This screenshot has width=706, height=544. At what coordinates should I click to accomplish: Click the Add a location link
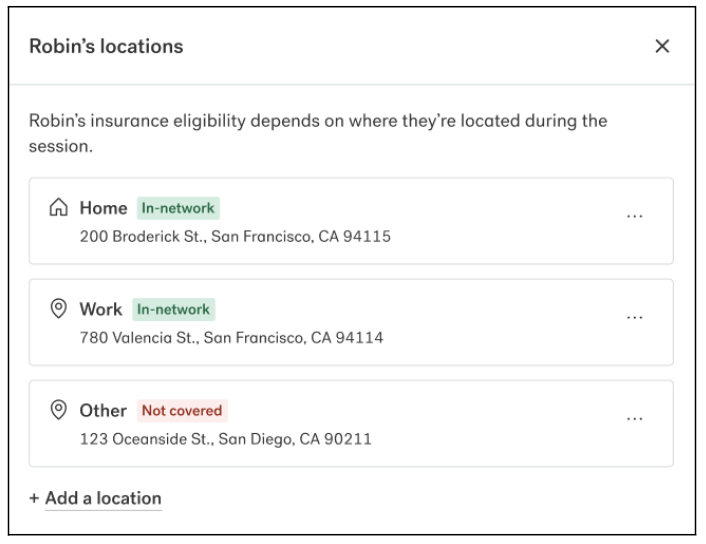click(x=103, y=499)
